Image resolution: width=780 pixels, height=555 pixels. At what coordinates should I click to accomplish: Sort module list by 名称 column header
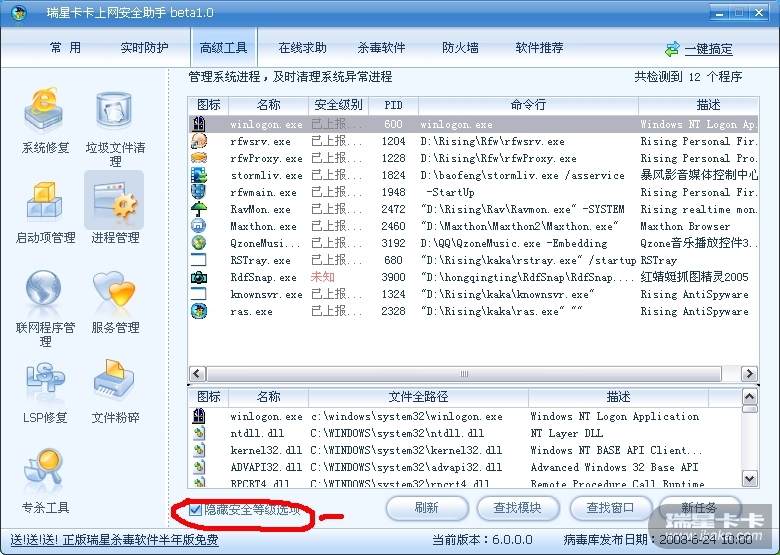269,396
